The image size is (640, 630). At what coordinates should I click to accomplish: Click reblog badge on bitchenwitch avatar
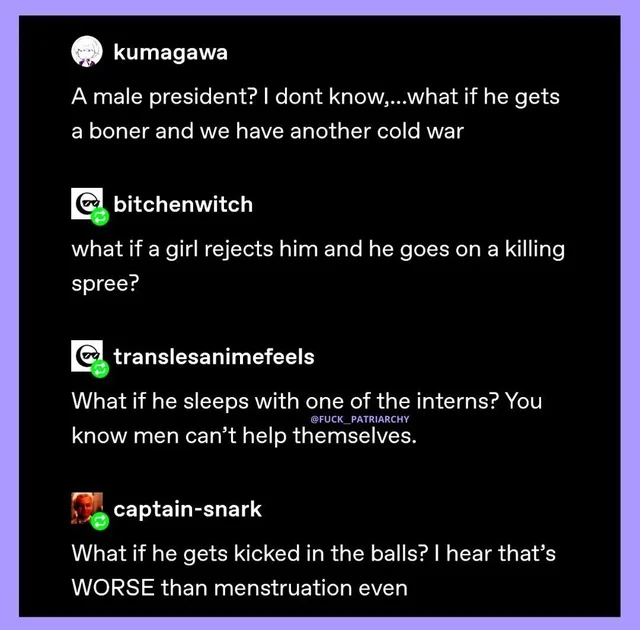(100, 217)
